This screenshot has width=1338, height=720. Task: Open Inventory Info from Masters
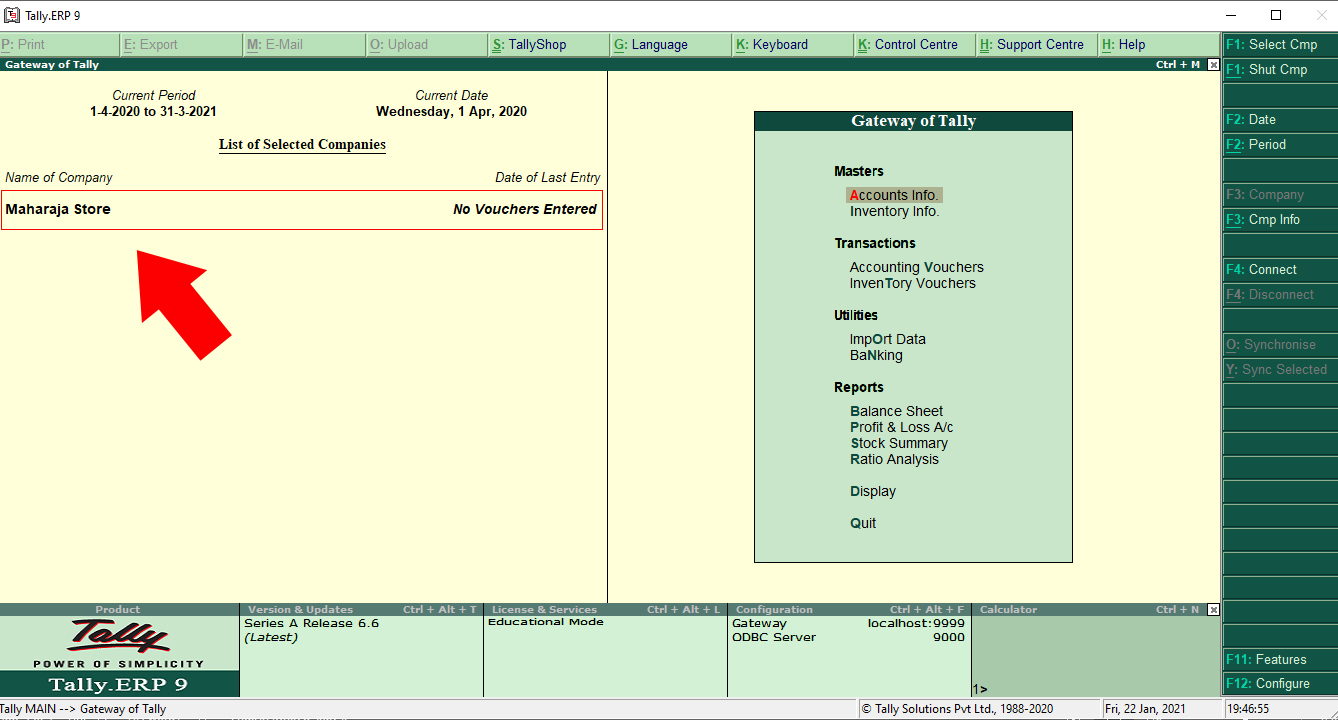[894, 211]
